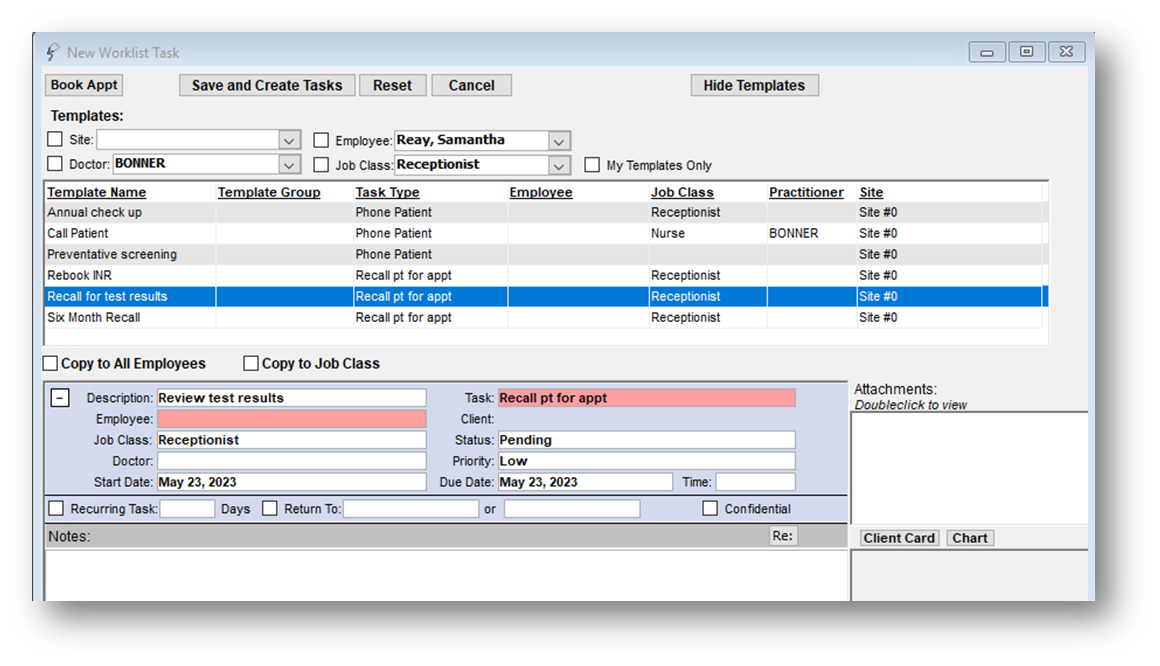Cancel the new worklist task

[x=471, y=85]
